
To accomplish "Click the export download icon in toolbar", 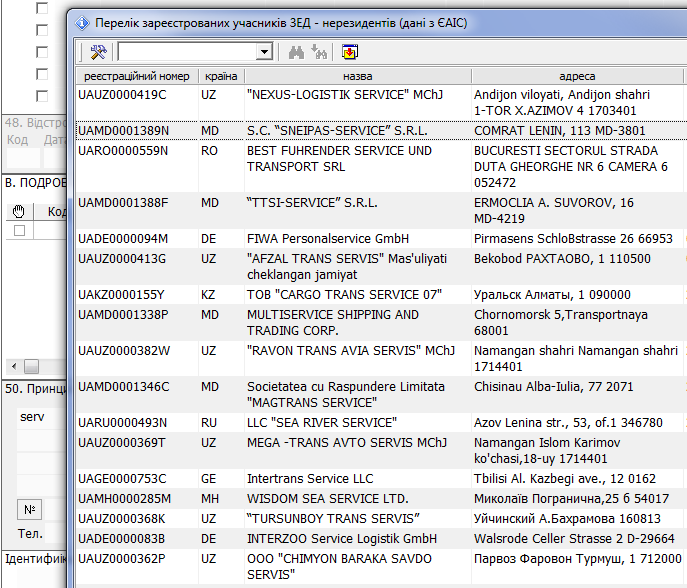I will tap(350, 52).
